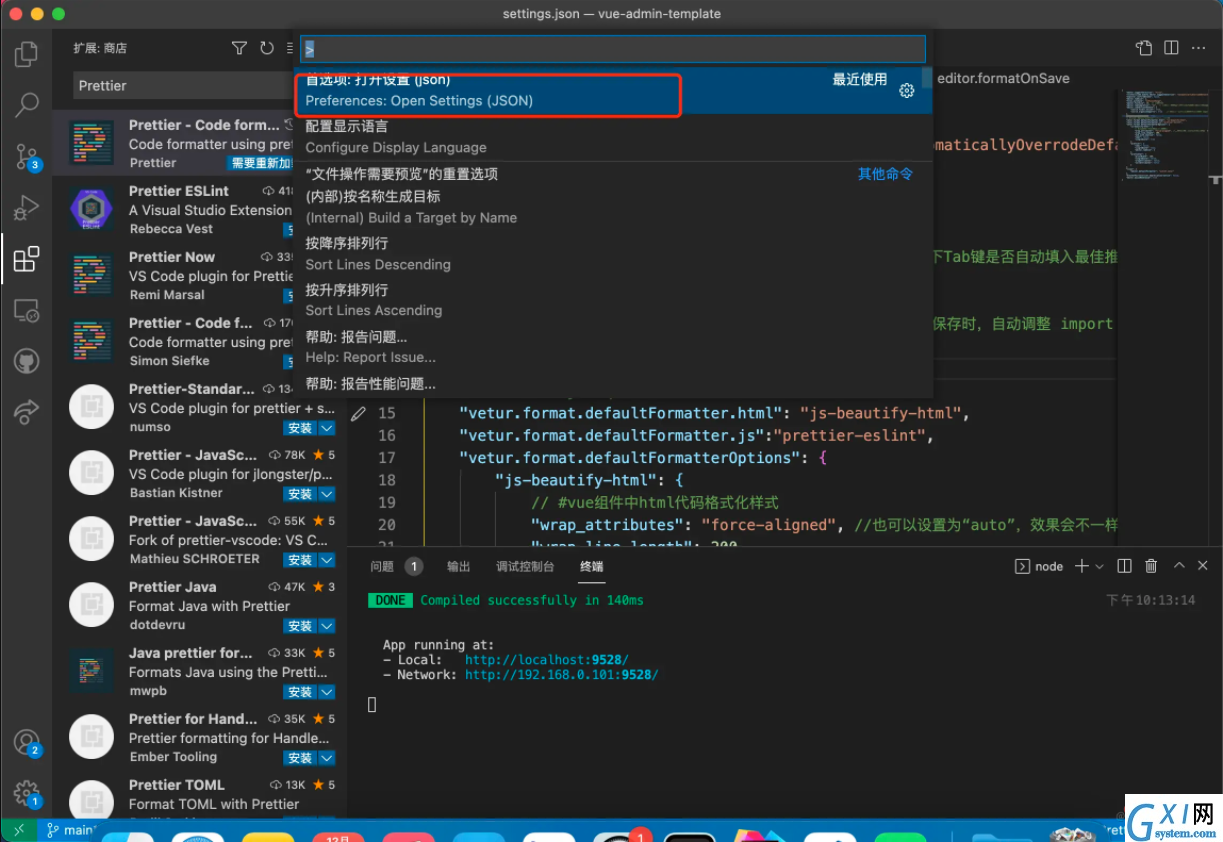This screenshot has height=842, width=1223.
Task: Maximize the panel with up chevron
Action: point(1178,566)
